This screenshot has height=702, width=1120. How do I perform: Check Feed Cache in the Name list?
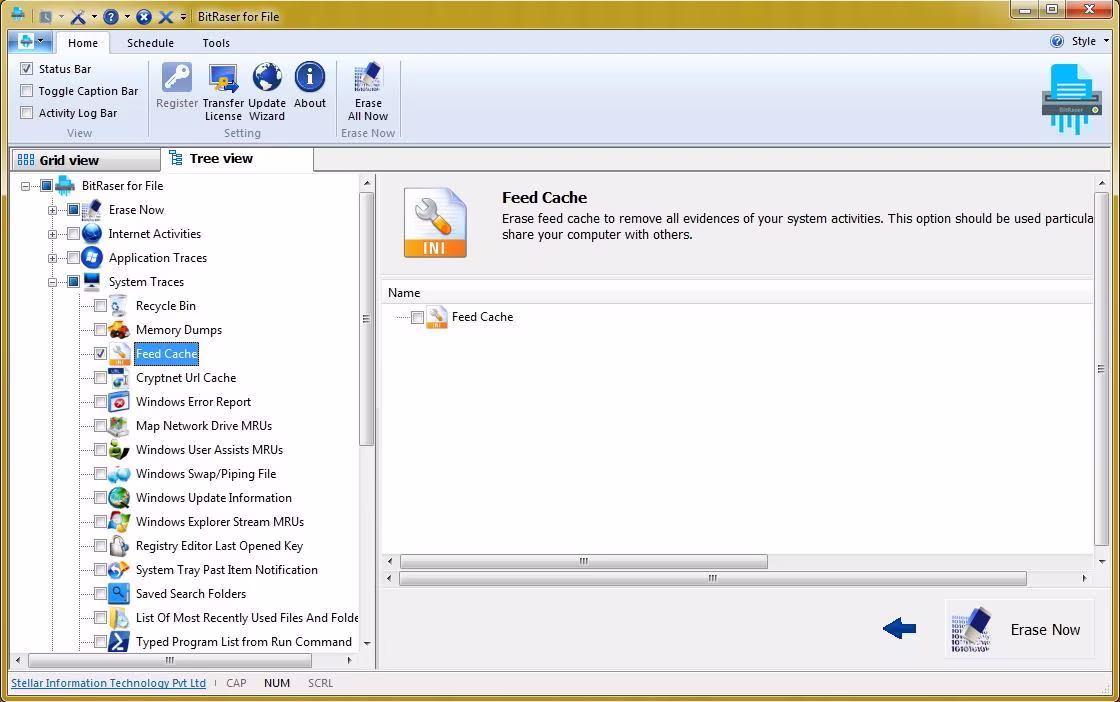[x=417, y=317]
